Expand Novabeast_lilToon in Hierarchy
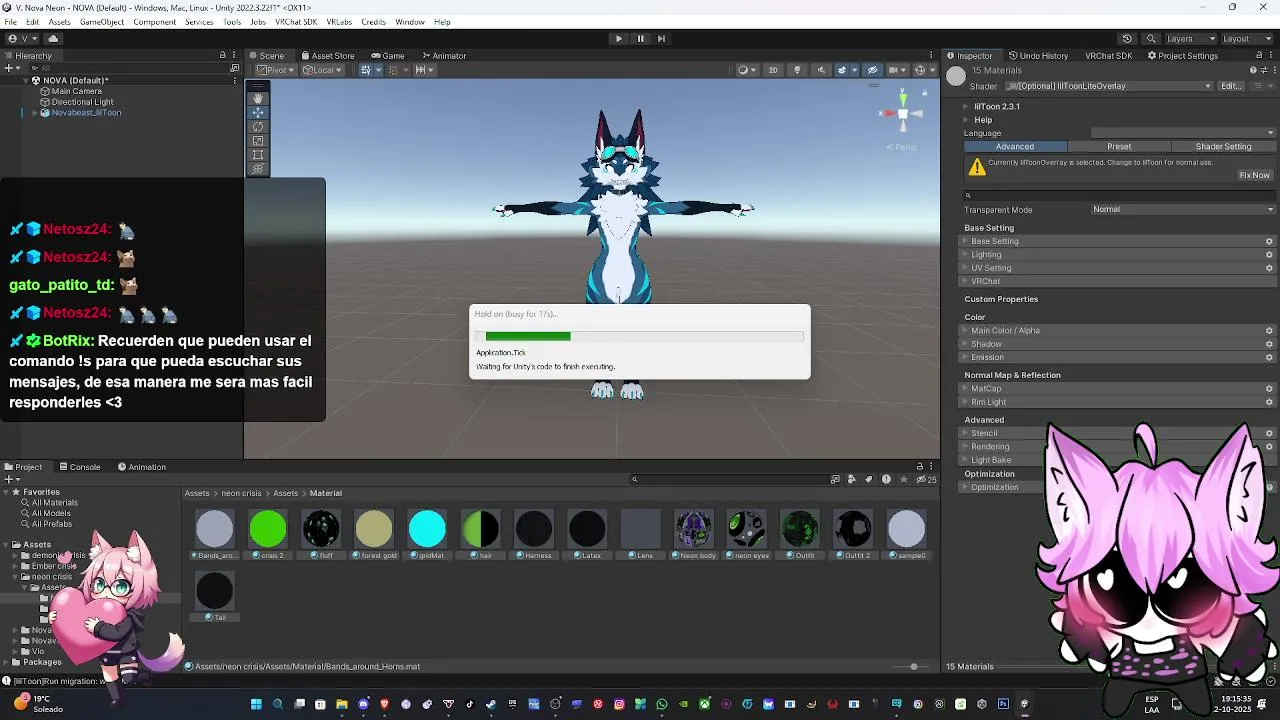Viewport: 1280px width, 720px height. (35, 113)
